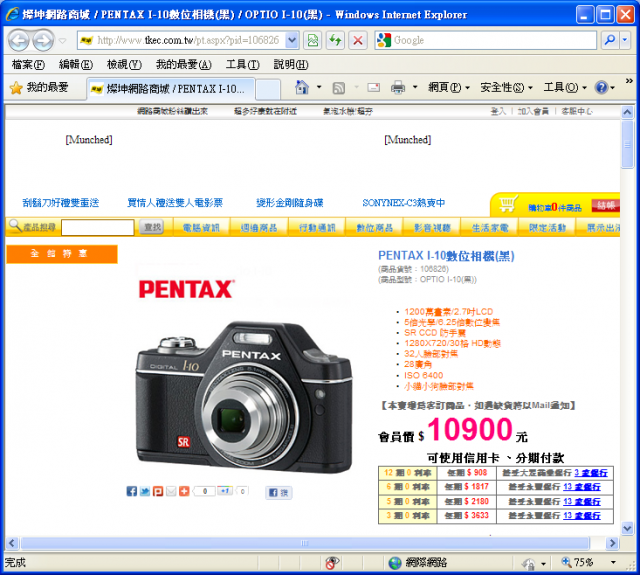
Task: Open the 我的最愛(A) menu
Action: coord(184,64)
